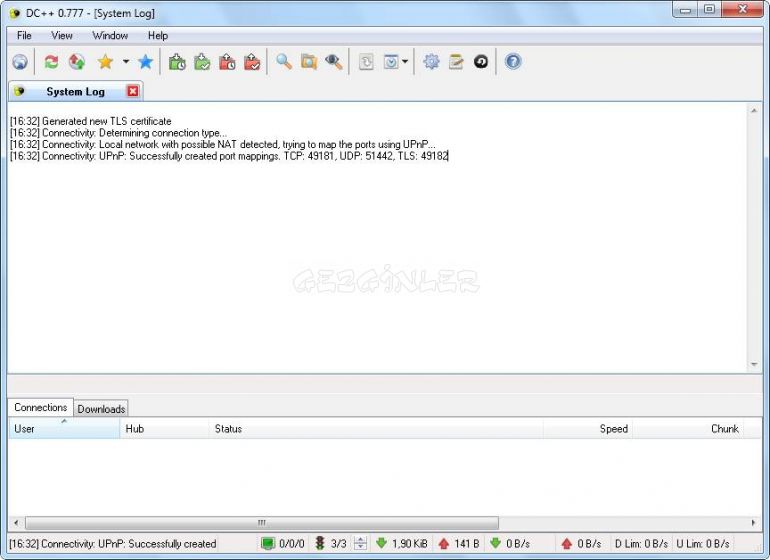Open the Public Hubs globe icon
Viewport: 770px width, 560px height.
tap(20, 62)
